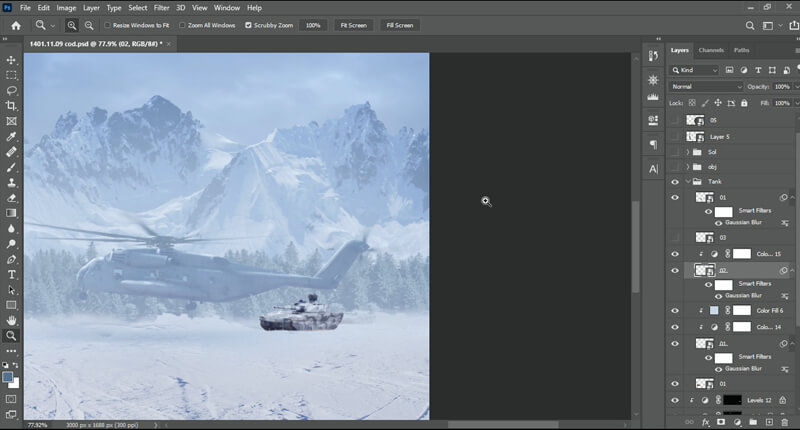Select the Rectangular Marquee tool
800x430 pixels.
pyautogui.click(x=11, y=75)
